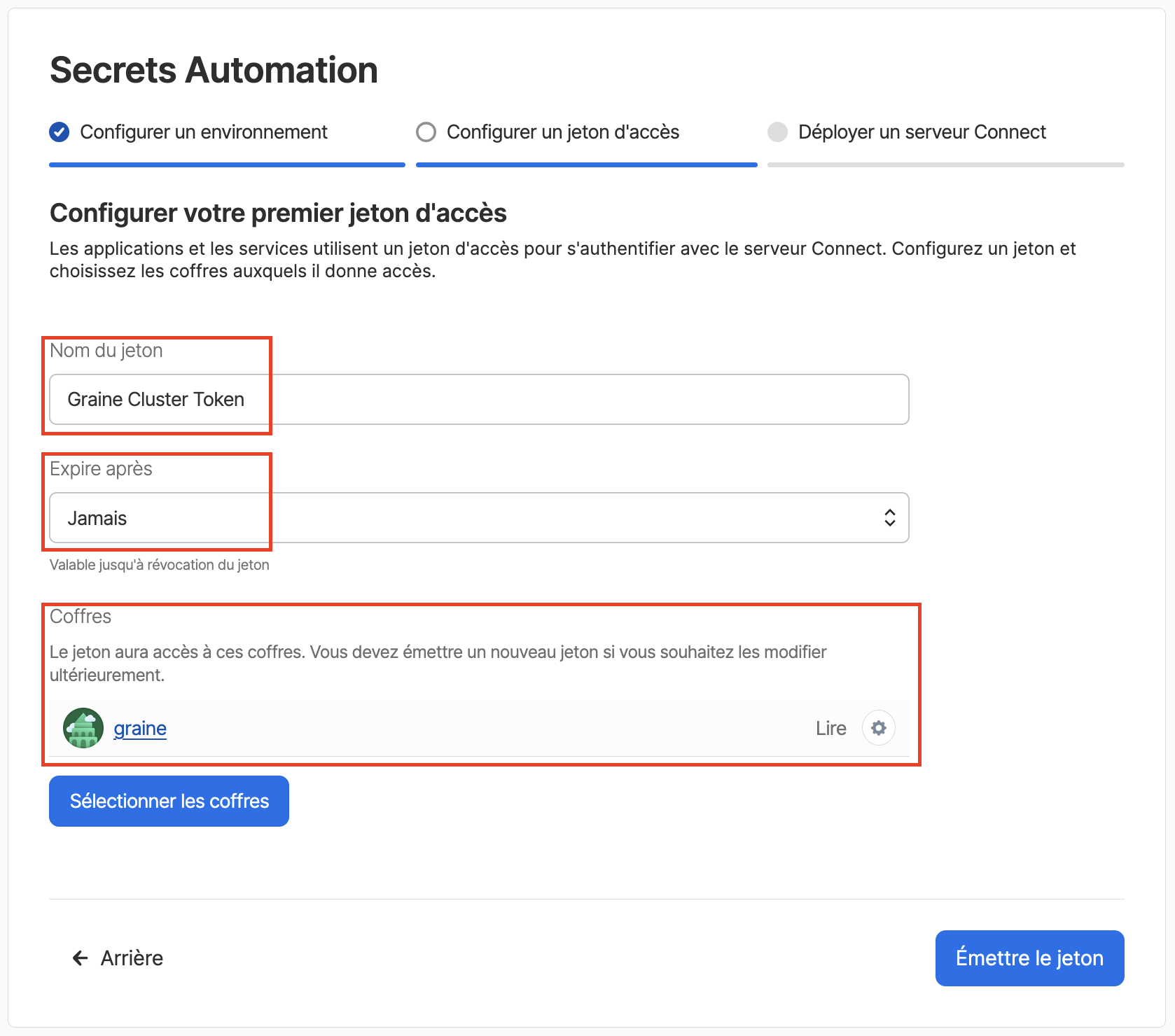1175x1036 pixels.
Task: Focus the Nom du jeton text field
Action: 479,400
